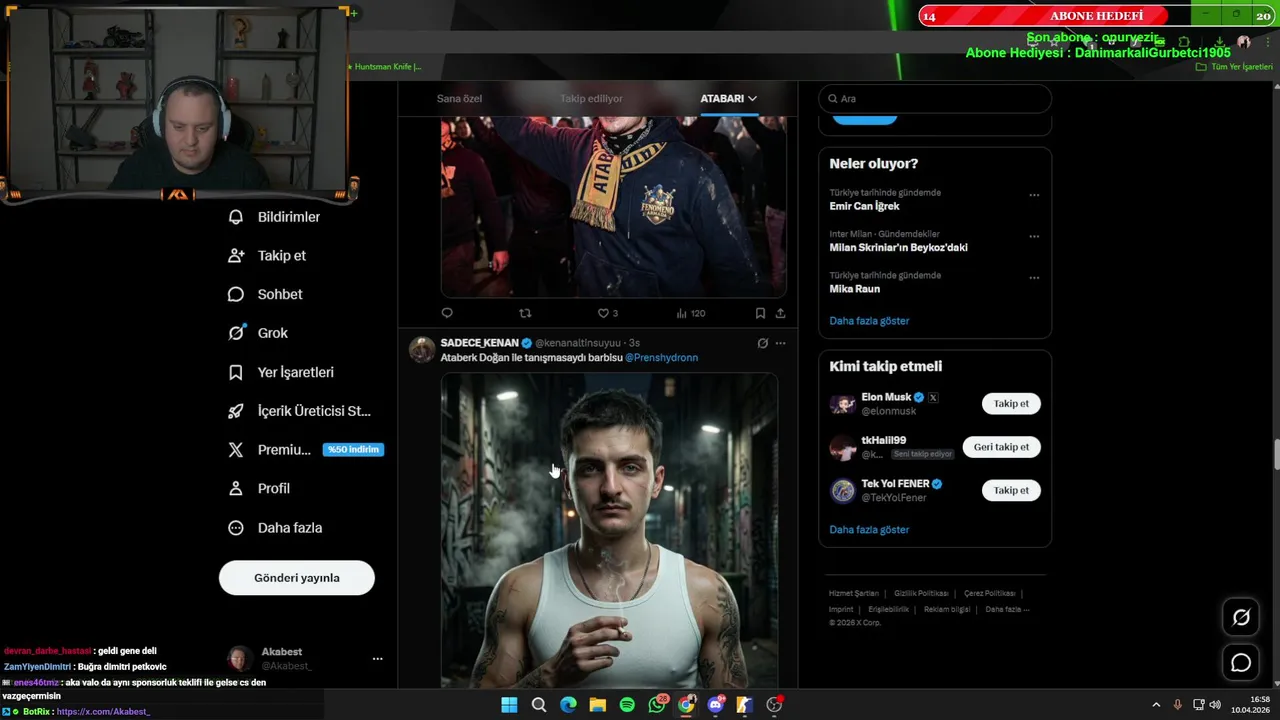This screenshot has width=1280, height=720.
Task: Open @Prenshydronn mention link
Action: pos(661,358)
